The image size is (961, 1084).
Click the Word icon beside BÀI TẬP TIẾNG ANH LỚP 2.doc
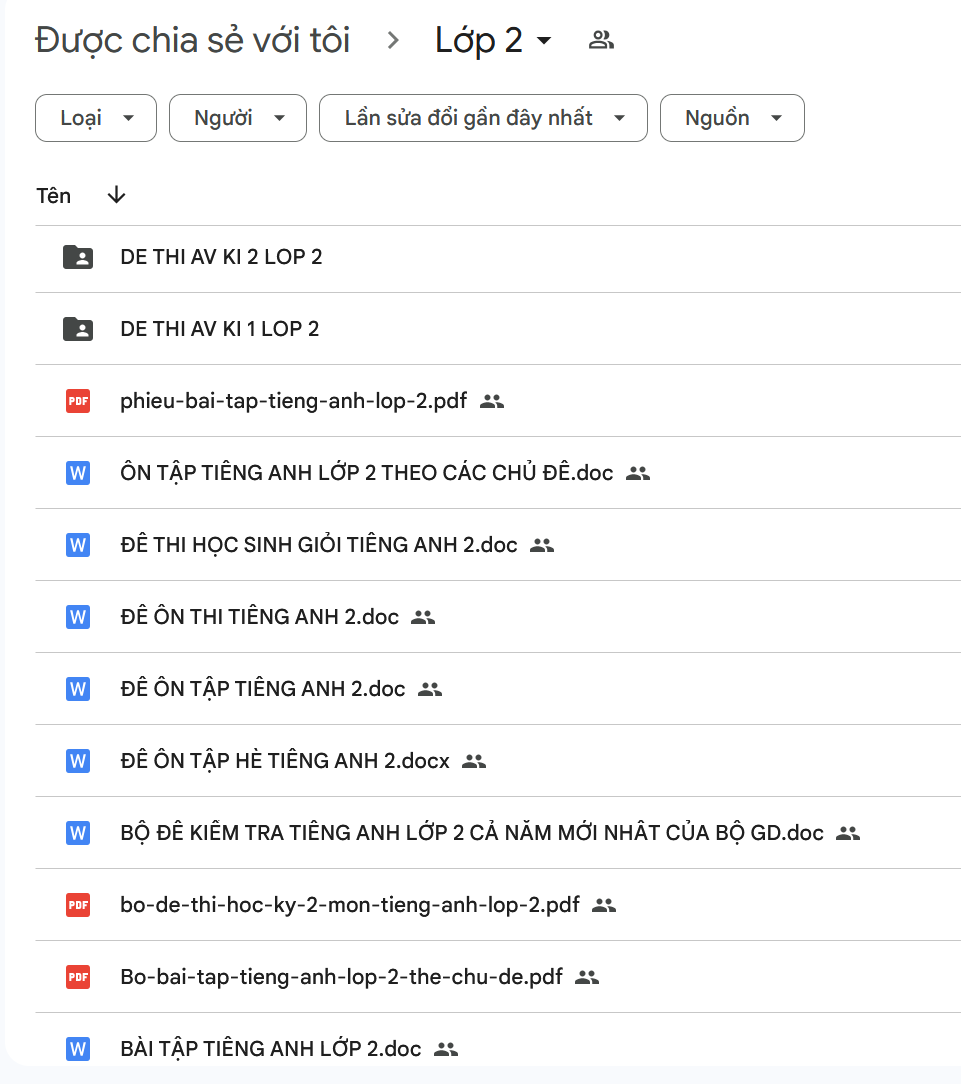pyautogui.click(x=78, y=1049)
